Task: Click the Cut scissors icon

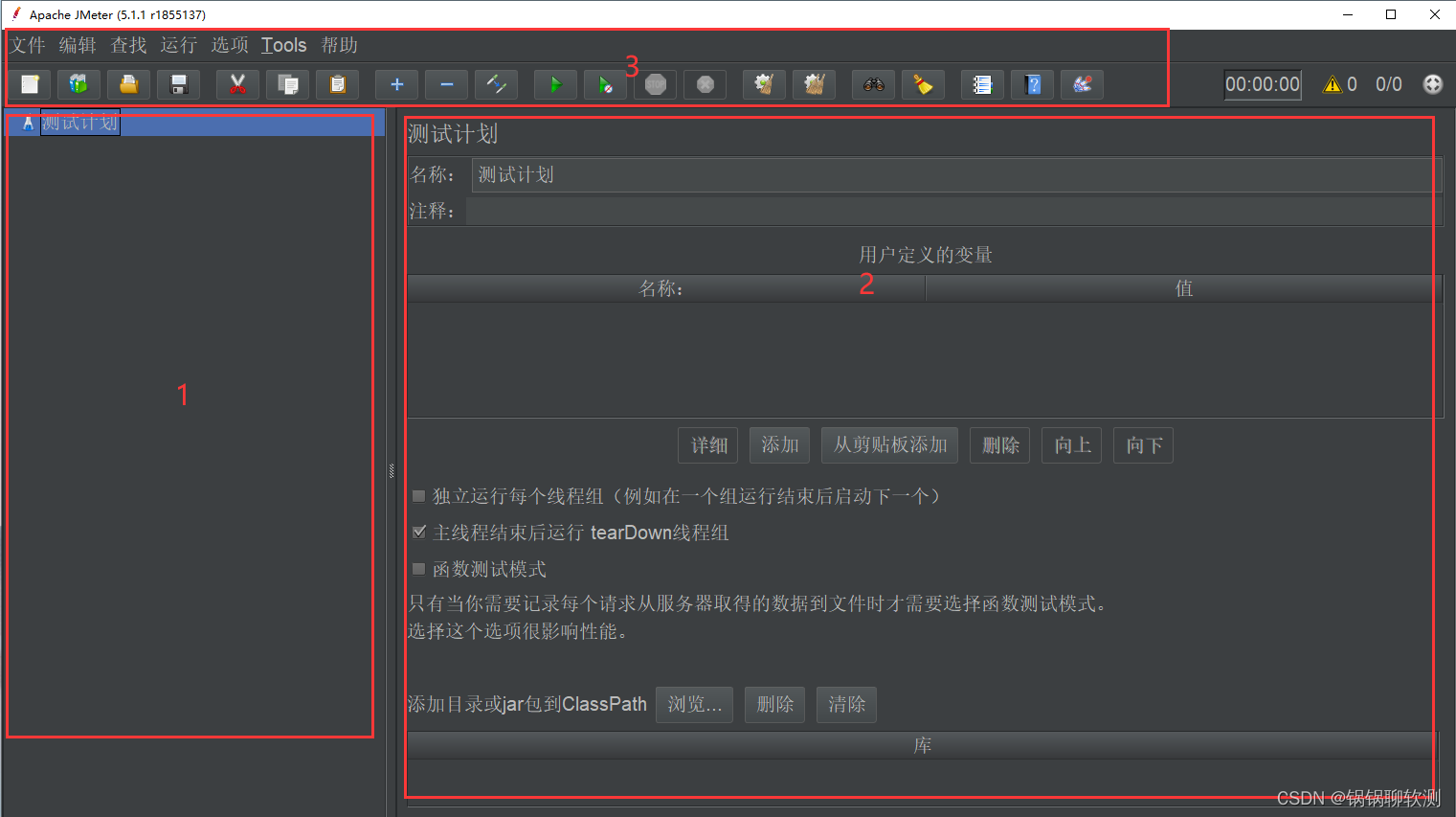Action: [x=237, y=84]
